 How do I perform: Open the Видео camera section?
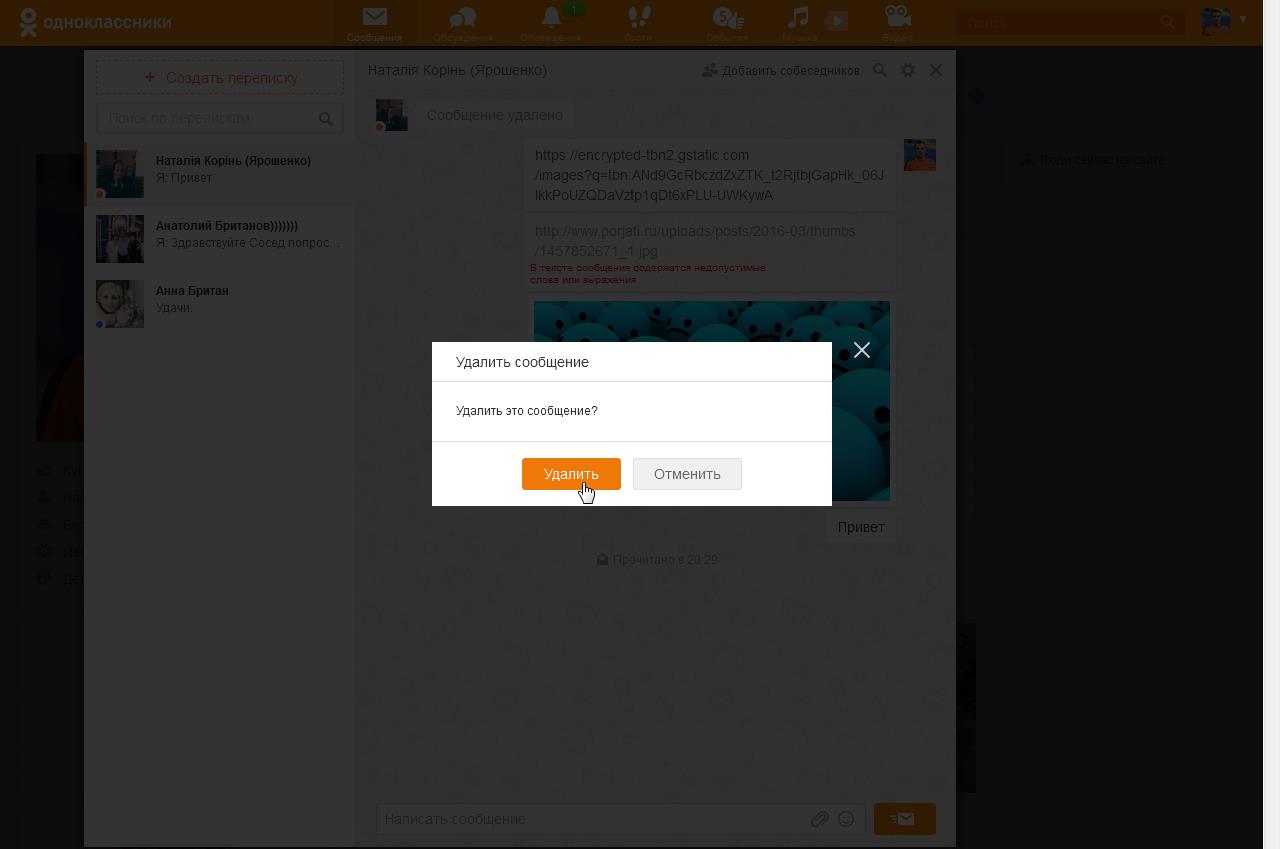tap(897, 23)
